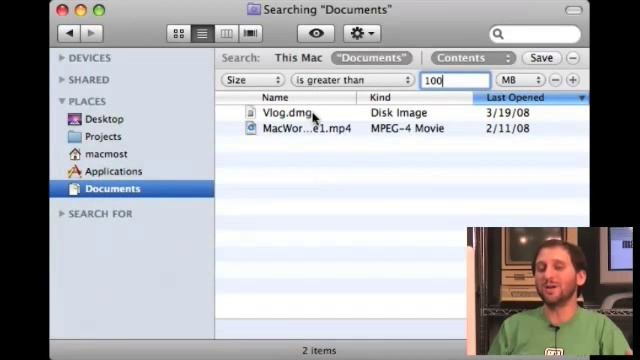Open the MB units dropdown
The height and width of the screenshot is (360, 640).
point(520,80)
